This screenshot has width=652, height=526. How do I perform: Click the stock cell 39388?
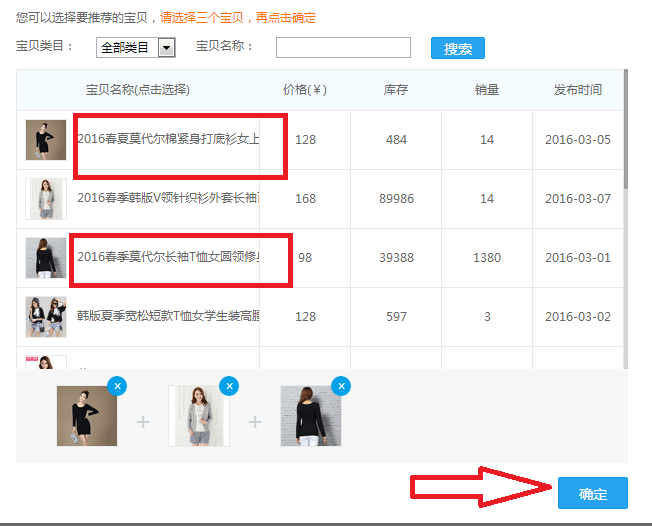point(396,258)
